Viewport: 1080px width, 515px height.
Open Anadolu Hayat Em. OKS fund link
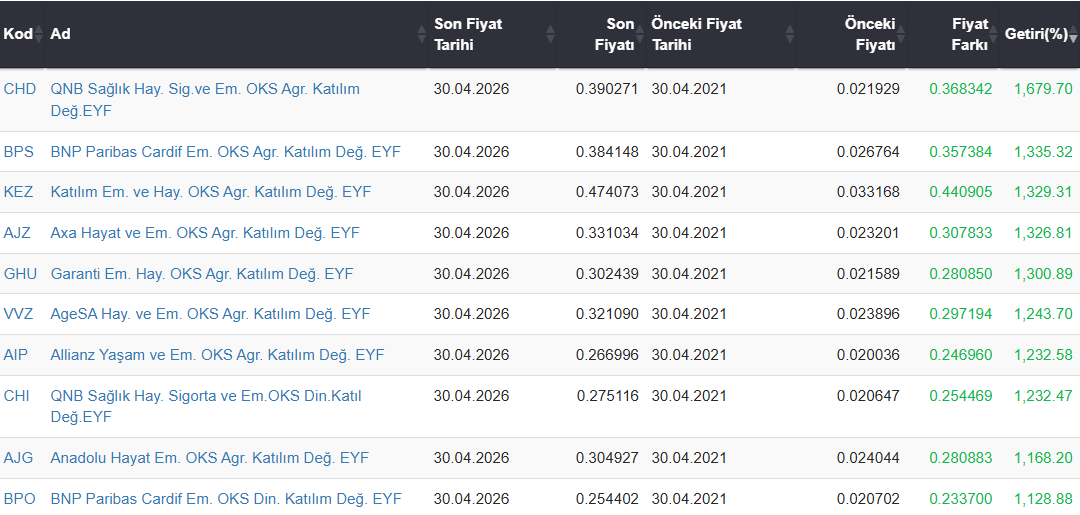coord(210,458)
